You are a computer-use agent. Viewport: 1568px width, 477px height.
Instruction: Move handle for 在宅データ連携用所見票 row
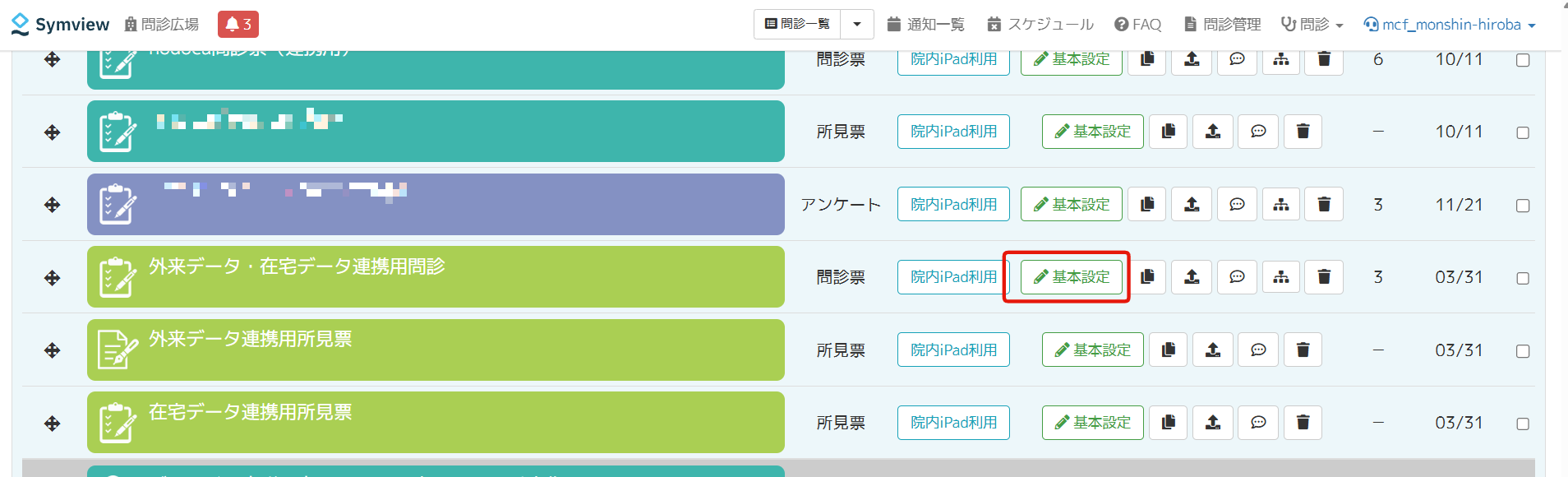click(53, 424)
